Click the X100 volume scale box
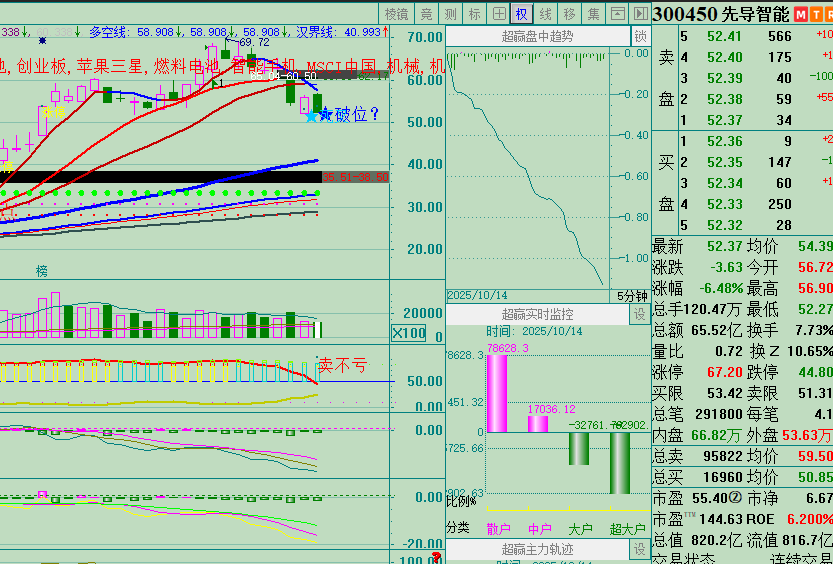The width and height of the screenshot is (833, 564). [x=408, y=333]
